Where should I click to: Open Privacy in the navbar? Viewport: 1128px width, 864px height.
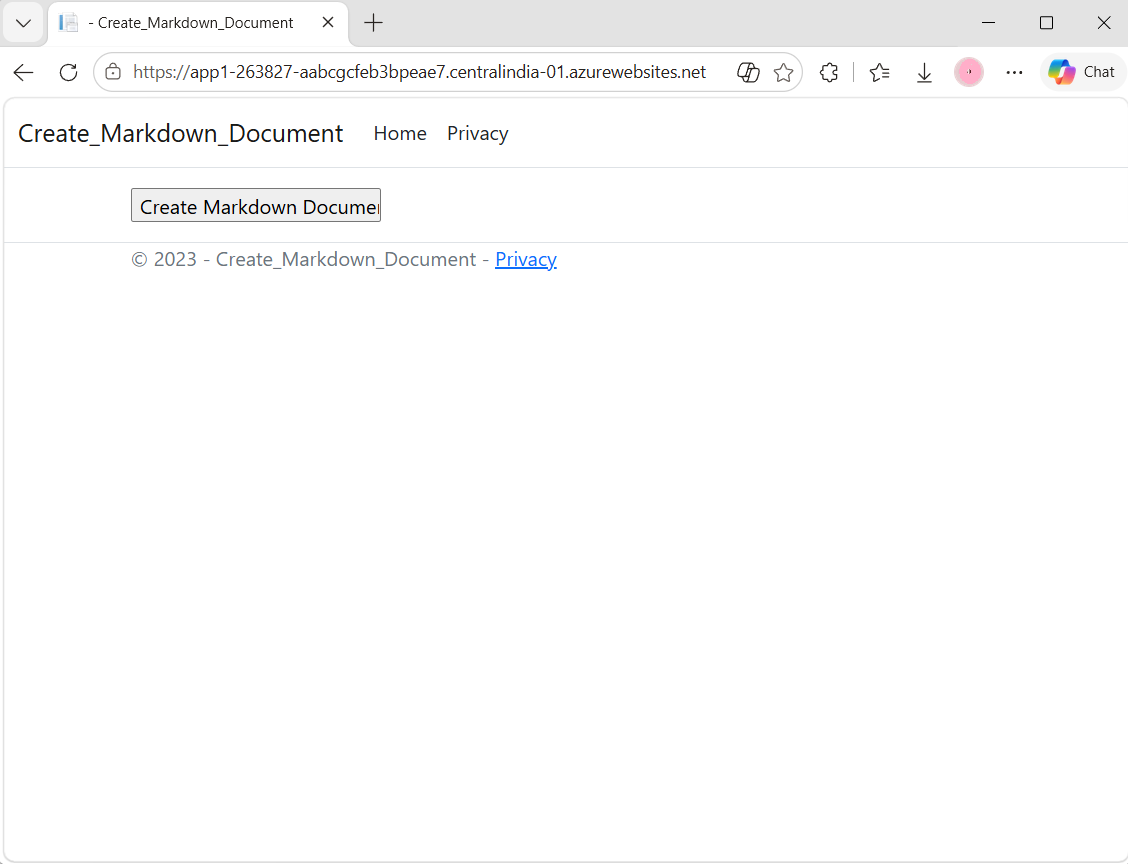478,133
